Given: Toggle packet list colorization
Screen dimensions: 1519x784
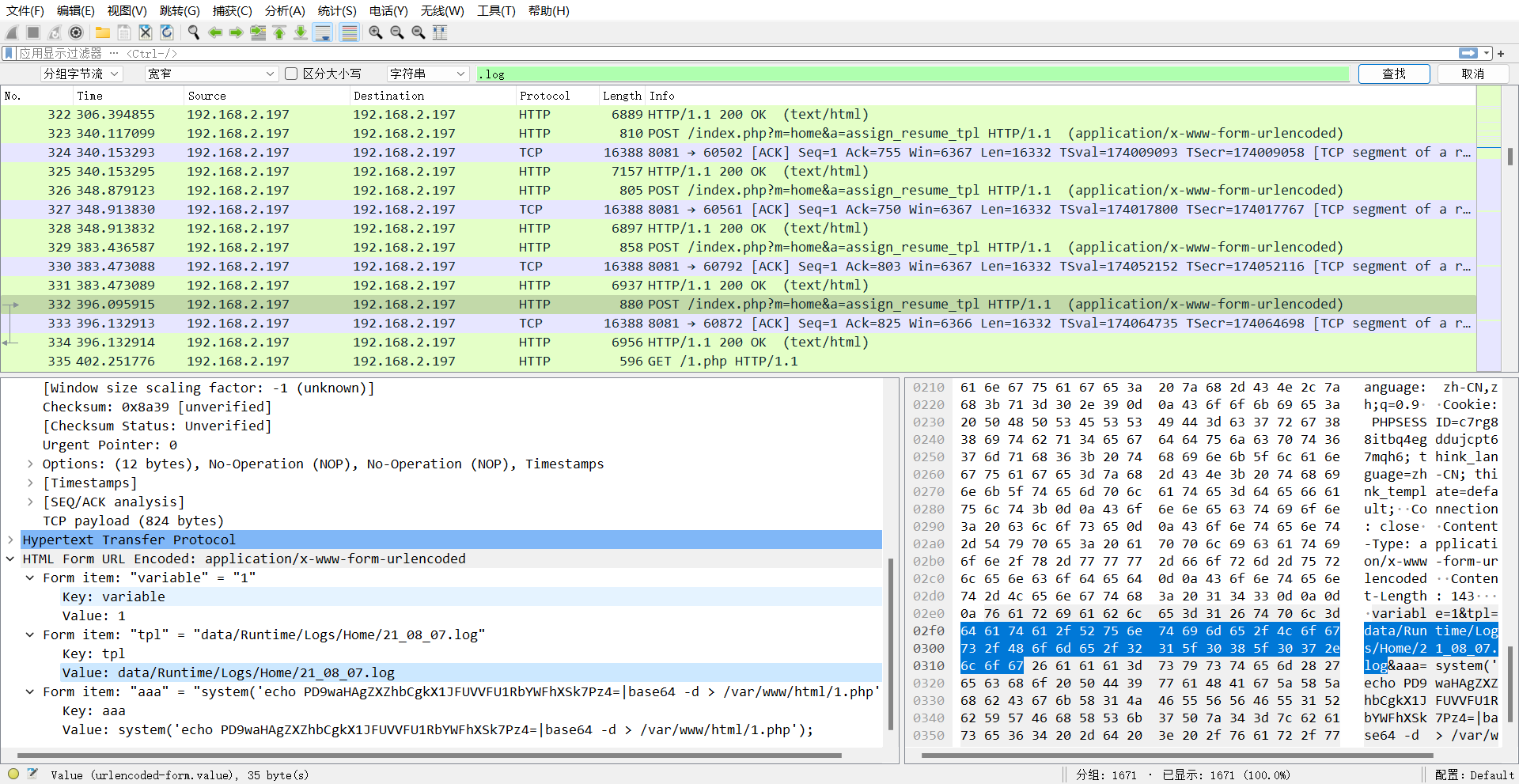Looking at the screenshot, I should tap(349, 32).
